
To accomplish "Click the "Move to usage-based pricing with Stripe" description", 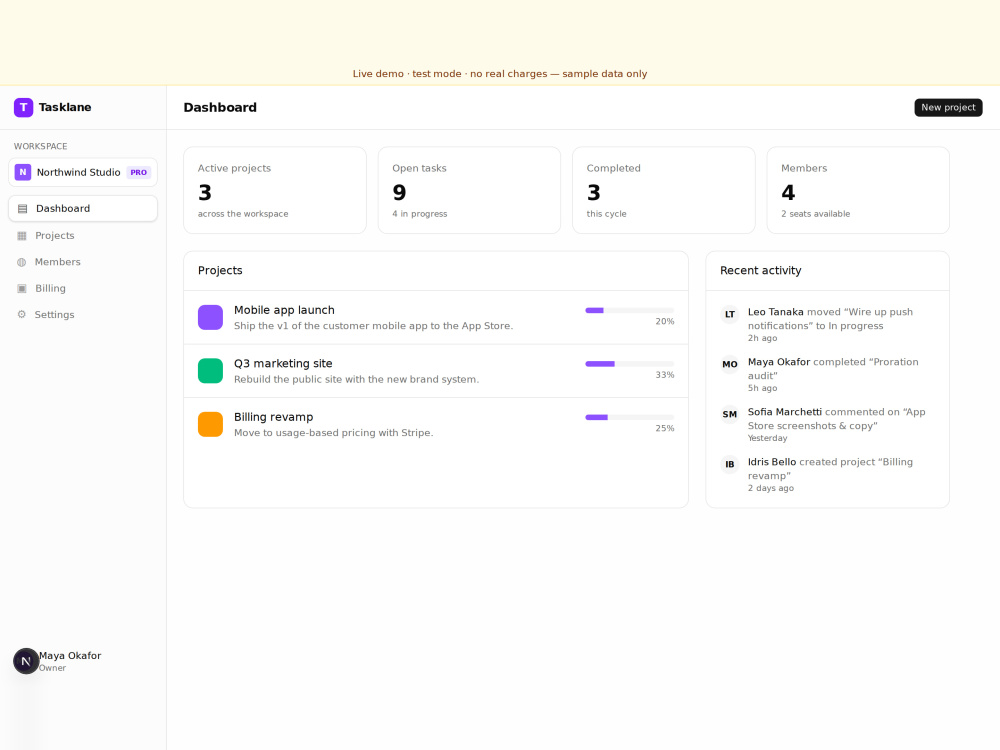I will 333,433.
